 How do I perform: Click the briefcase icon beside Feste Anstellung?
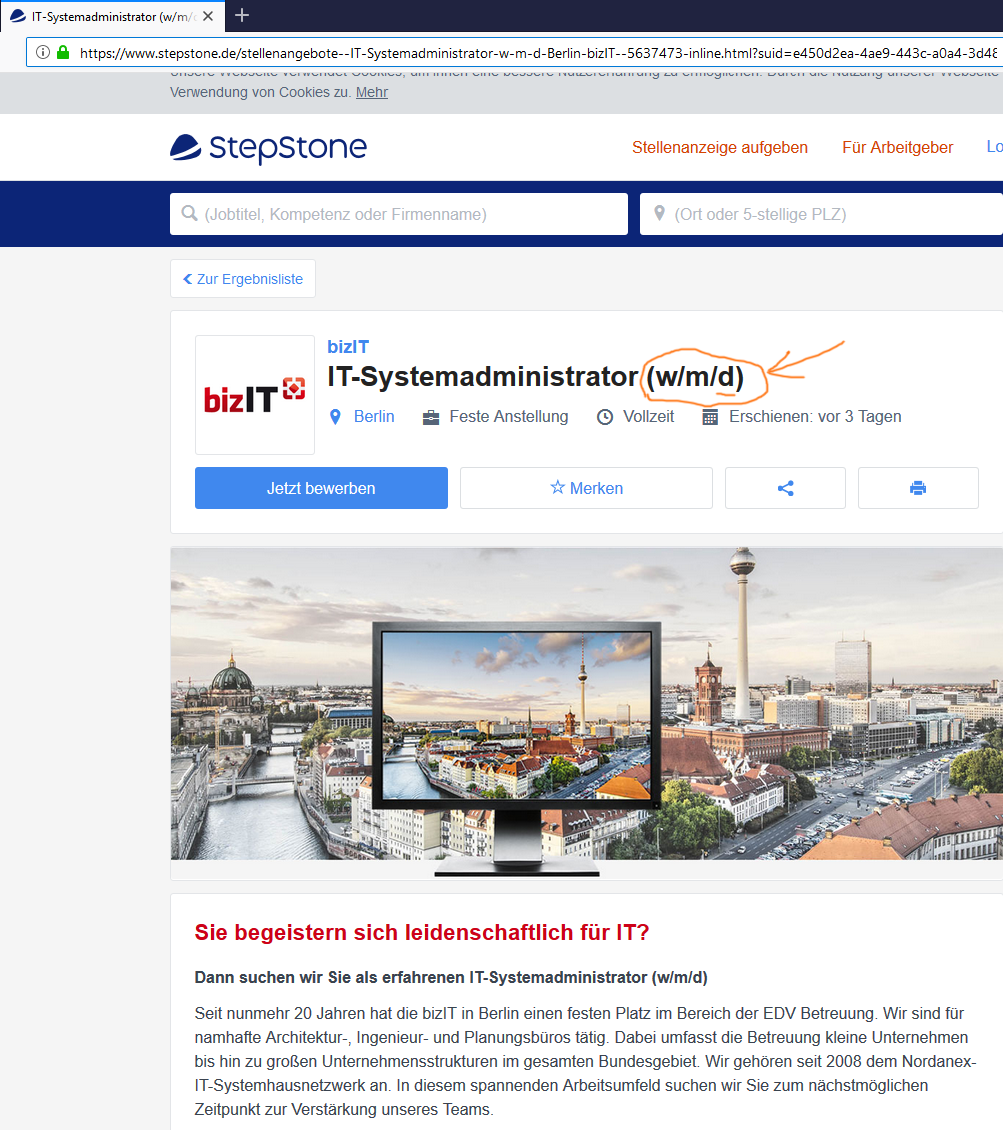click(x=431, y=417)
